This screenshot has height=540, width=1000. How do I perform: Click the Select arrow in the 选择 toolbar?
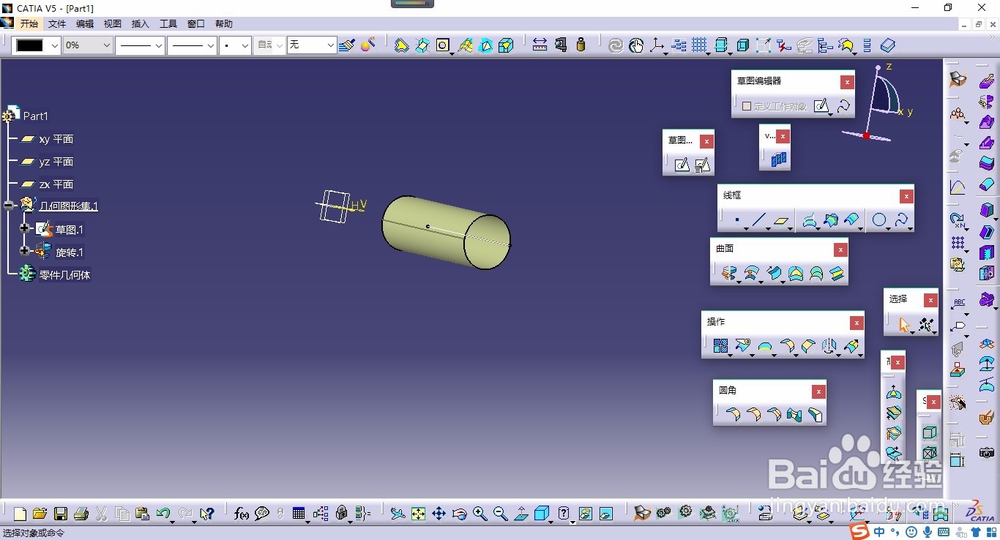point(904,325)
